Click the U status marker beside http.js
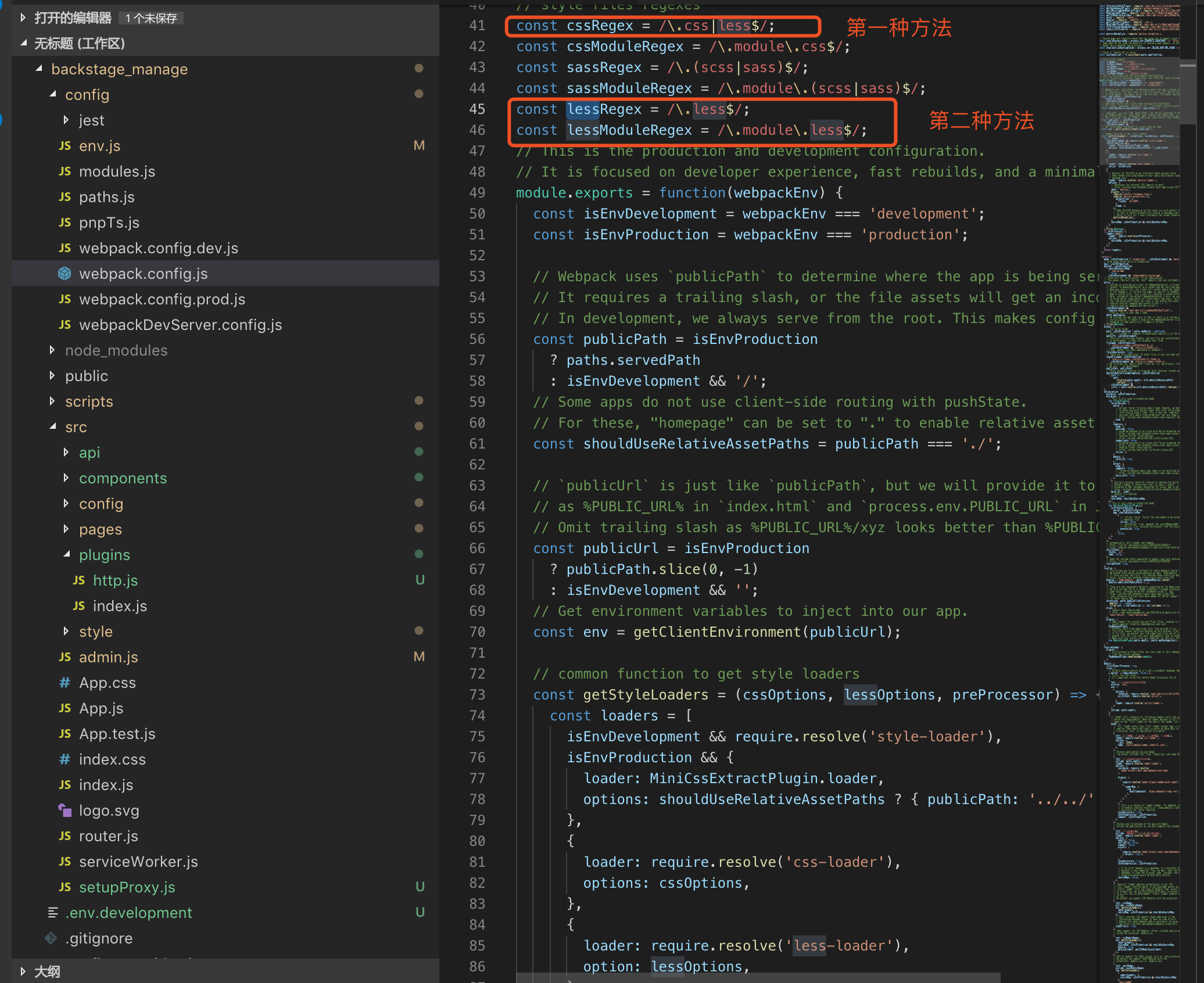This screenshot has width=1204, height=983. 420,580
